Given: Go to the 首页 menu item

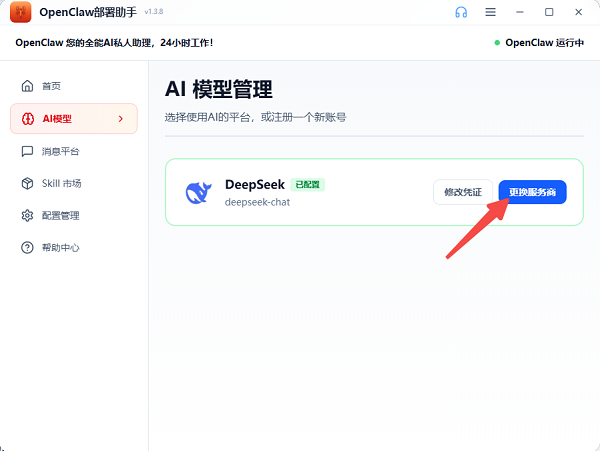Looking at the screenshot, I should [x=74, y=86].
